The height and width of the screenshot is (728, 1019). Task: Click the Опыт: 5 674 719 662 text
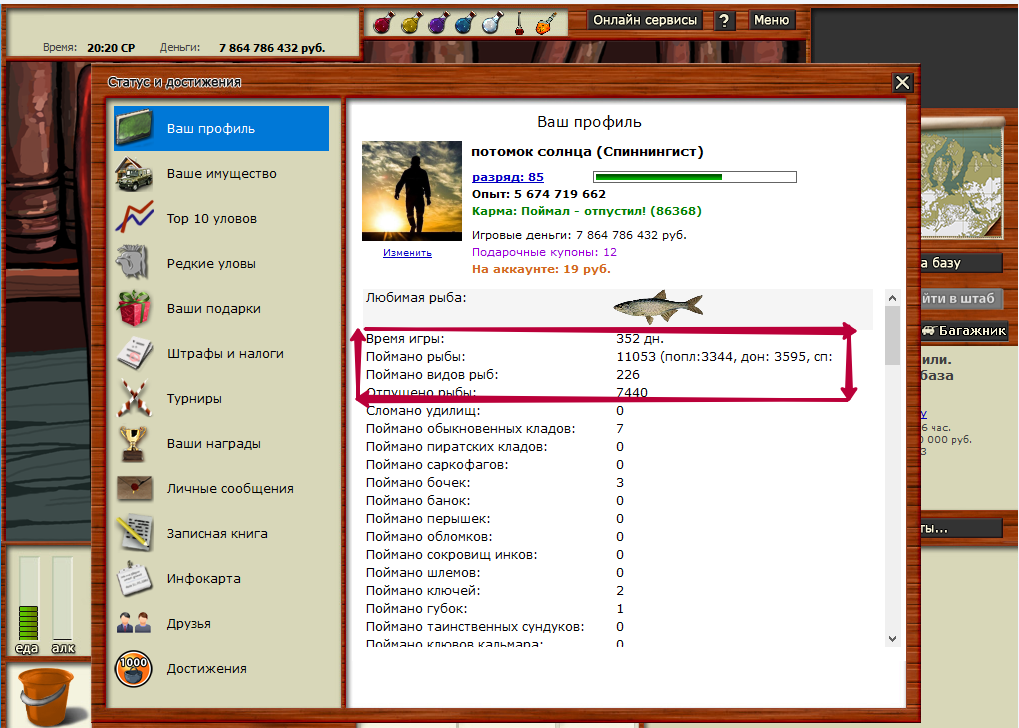(539, 194)
